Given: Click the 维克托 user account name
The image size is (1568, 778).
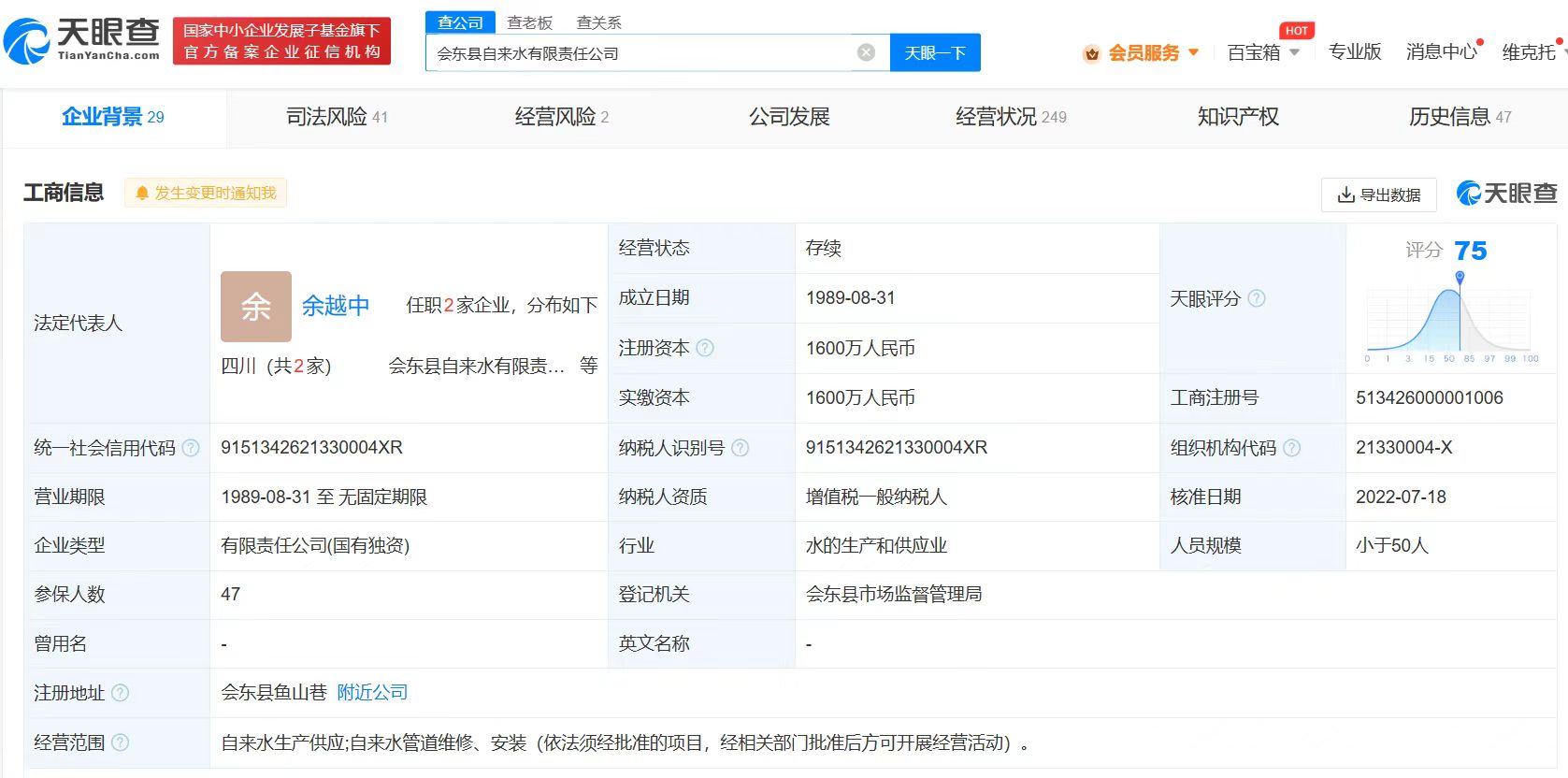Looking at the screenshot, I should [x=1529, y=52].
